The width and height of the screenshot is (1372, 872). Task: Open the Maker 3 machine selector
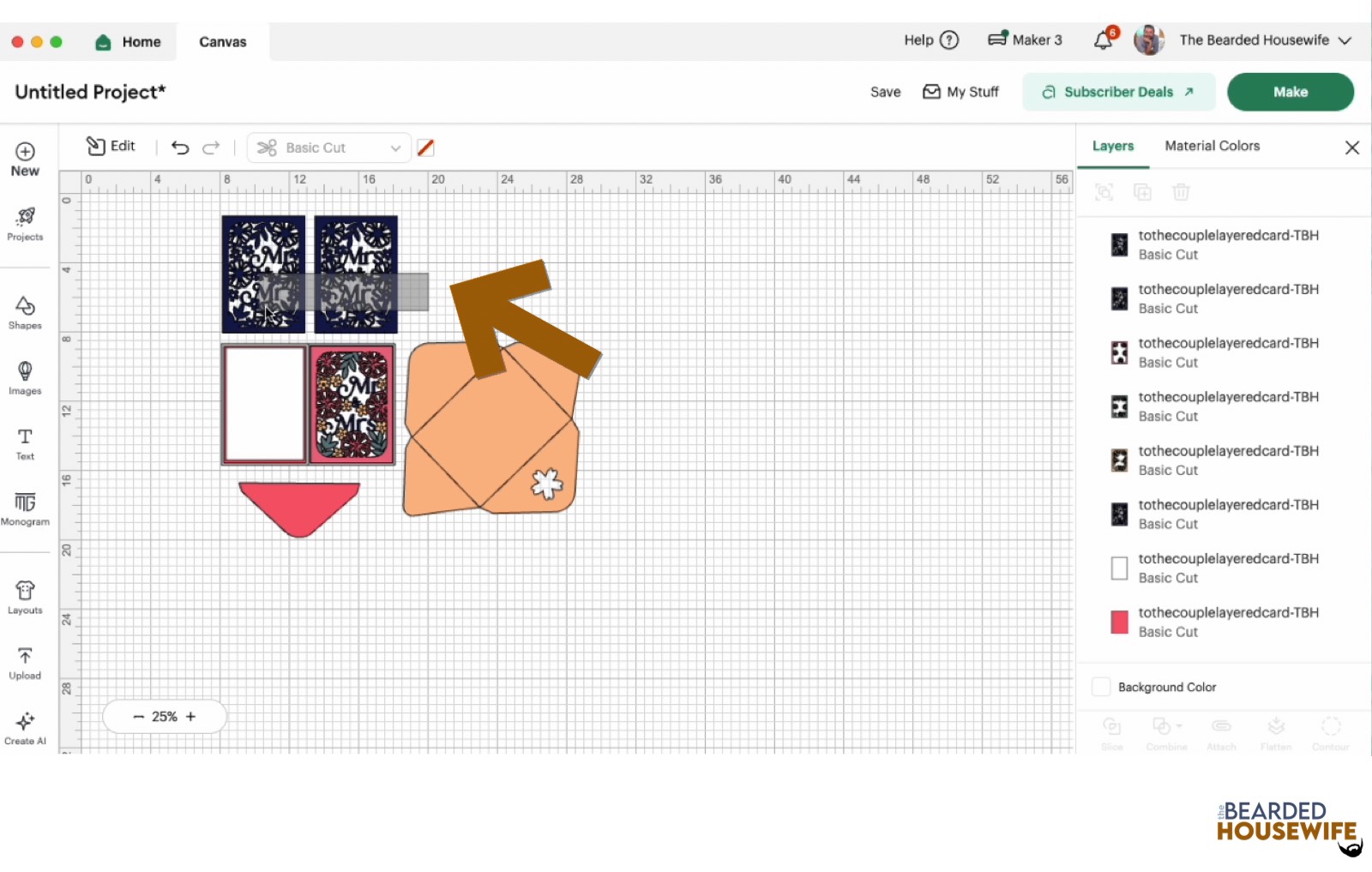coord(1025,40)
